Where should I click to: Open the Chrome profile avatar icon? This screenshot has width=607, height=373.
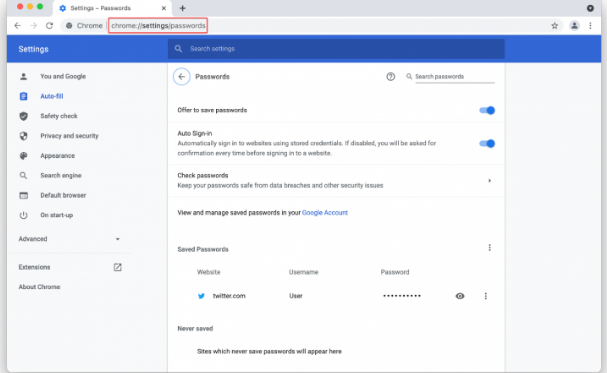[574, 26]
